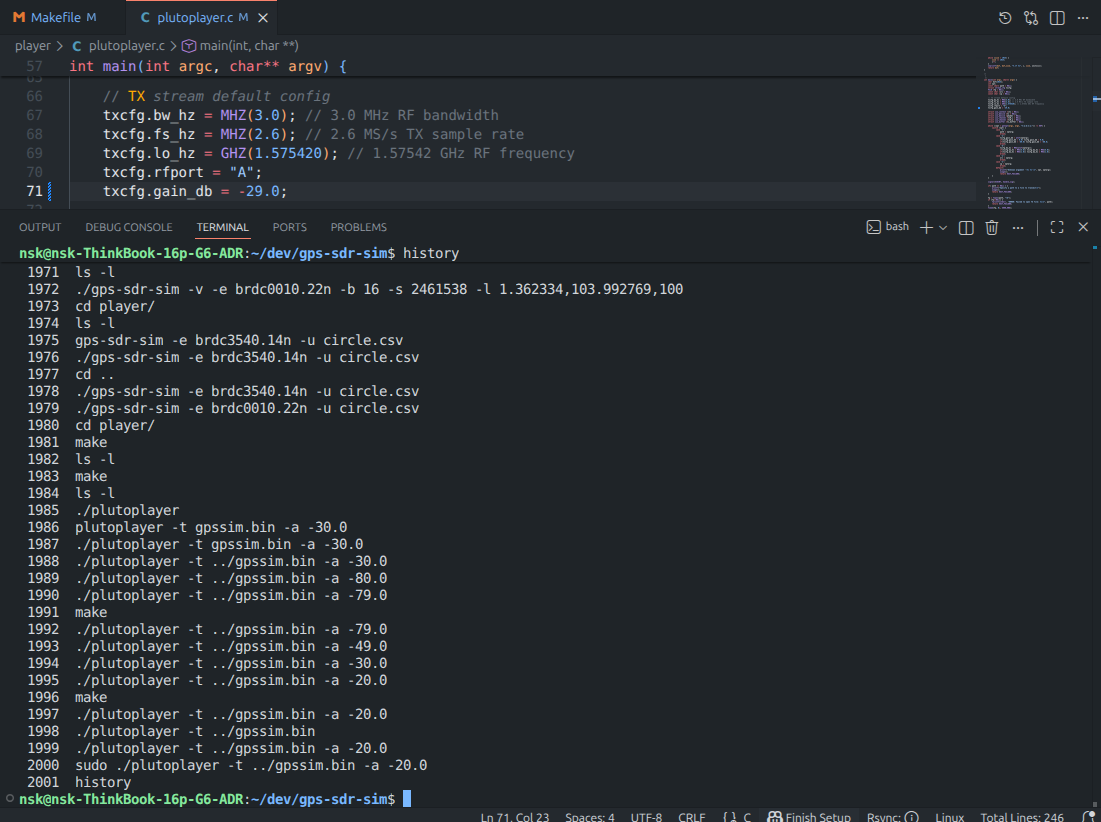Click history entry 1972 gps-sdr-sim command
Viewport: 1101px width, 822px height.
[x=379, y=289]
